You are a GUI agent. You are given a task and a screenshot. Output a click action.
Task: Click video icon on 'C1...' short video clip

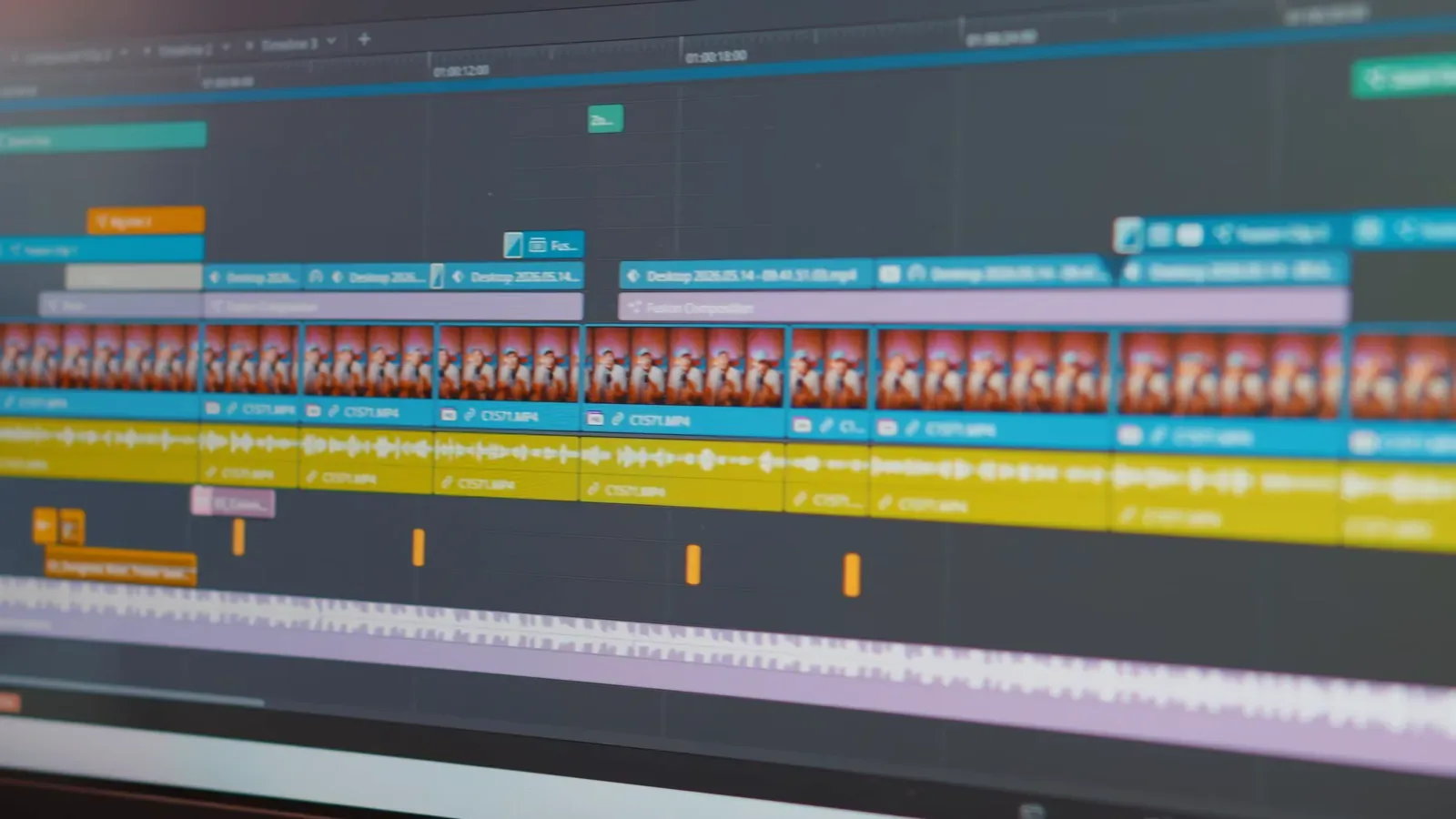[802, 425]
